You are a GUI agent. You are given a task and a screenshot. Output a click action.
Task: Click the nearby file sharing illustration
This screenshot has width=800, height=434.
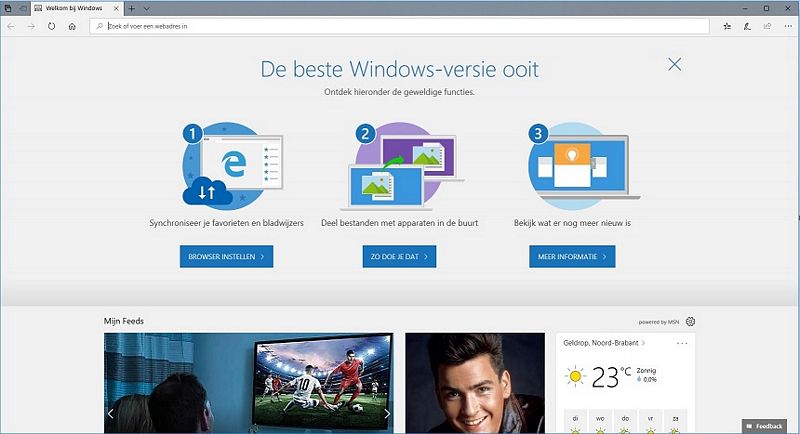point(402,166)
